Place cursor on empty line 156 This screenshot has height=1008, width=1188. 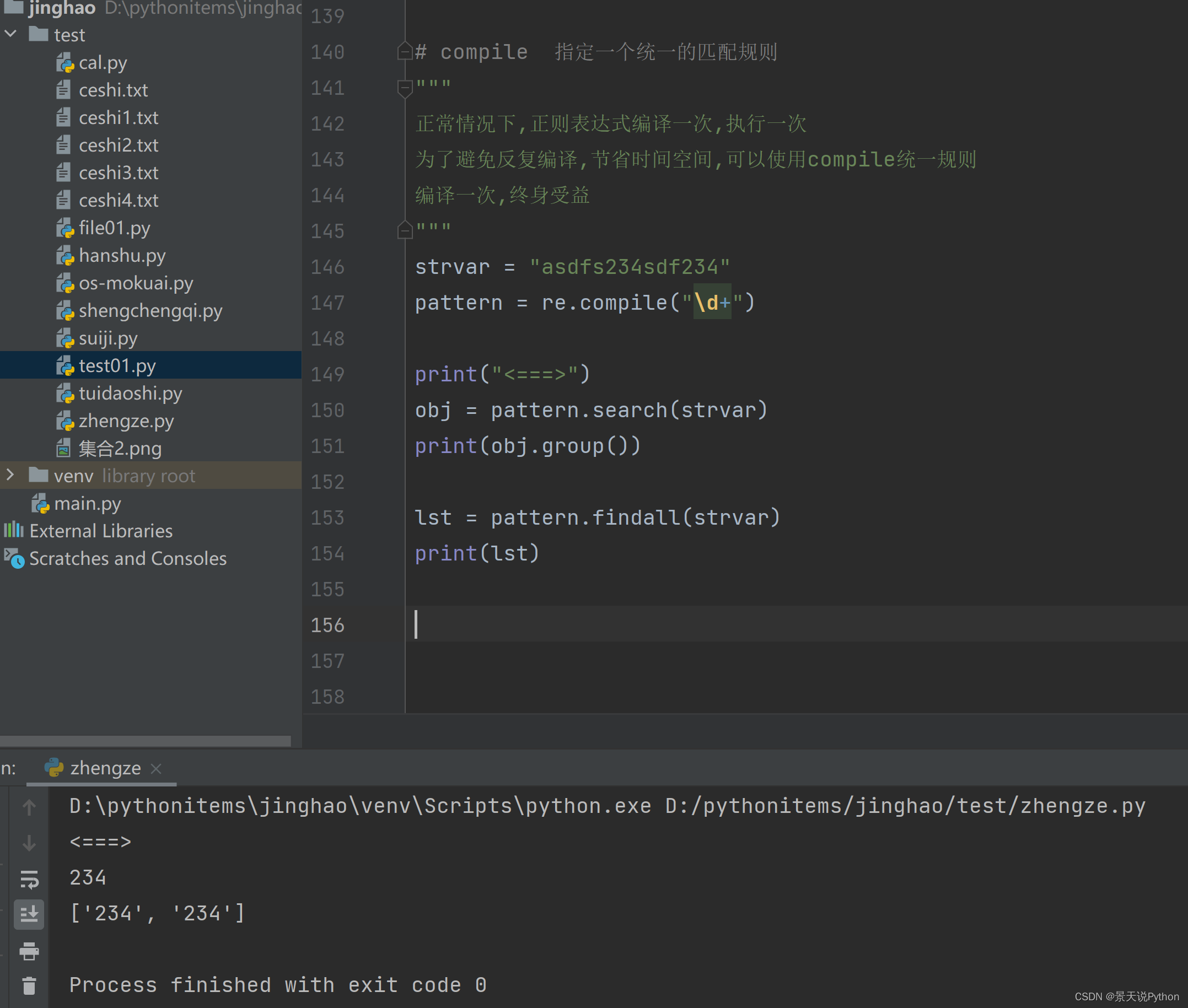pyautogui.click(x=796, y=624)
